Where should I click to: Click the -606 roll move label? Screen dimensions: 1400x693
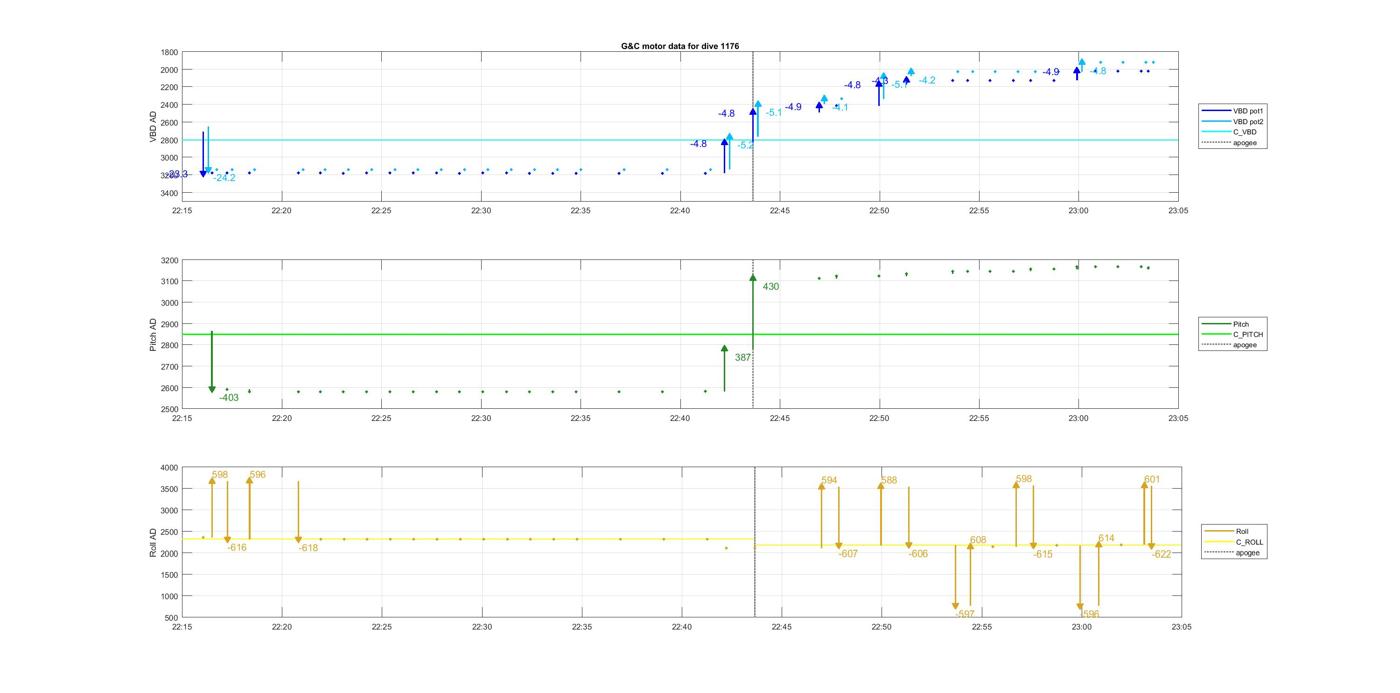tap(918, 554)
